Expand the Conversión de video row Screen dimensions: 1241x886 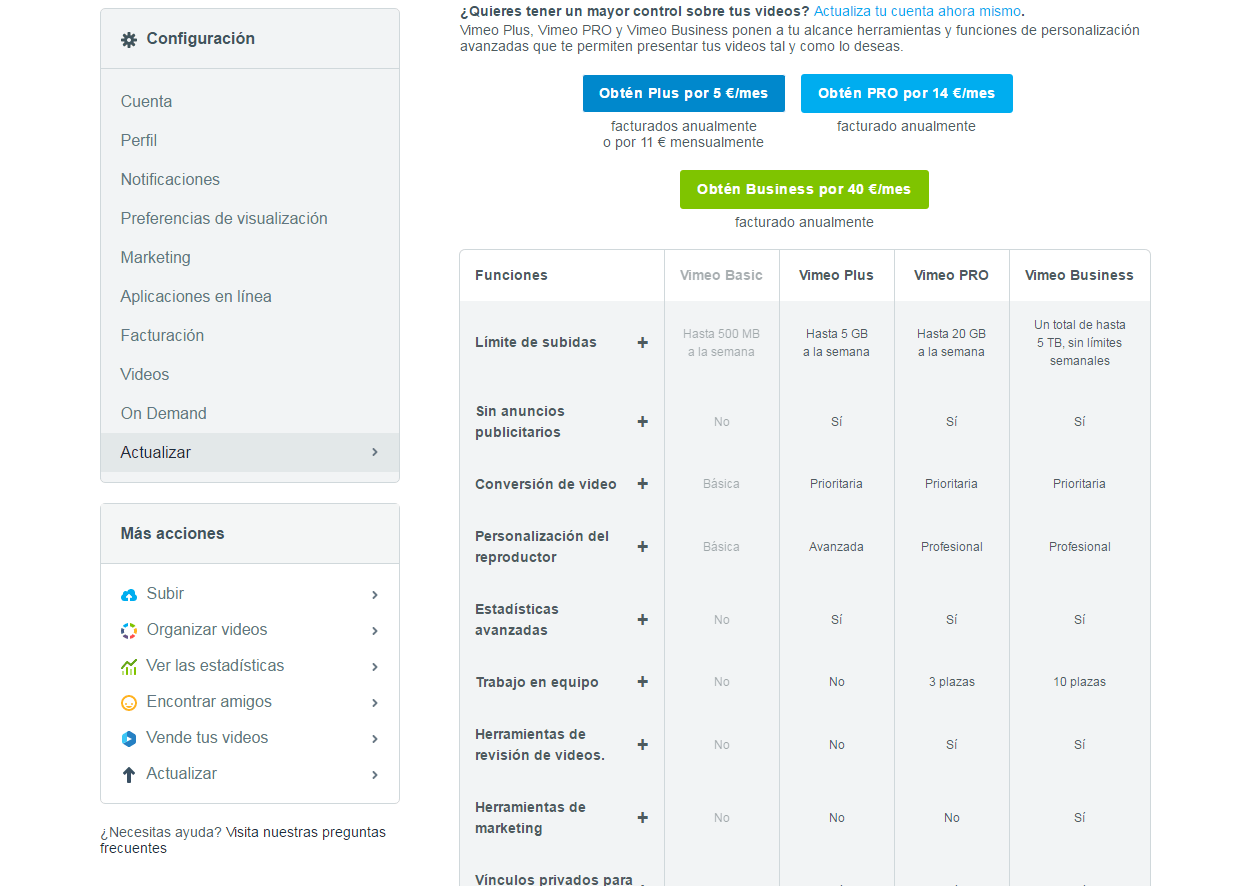coord(643,484)
